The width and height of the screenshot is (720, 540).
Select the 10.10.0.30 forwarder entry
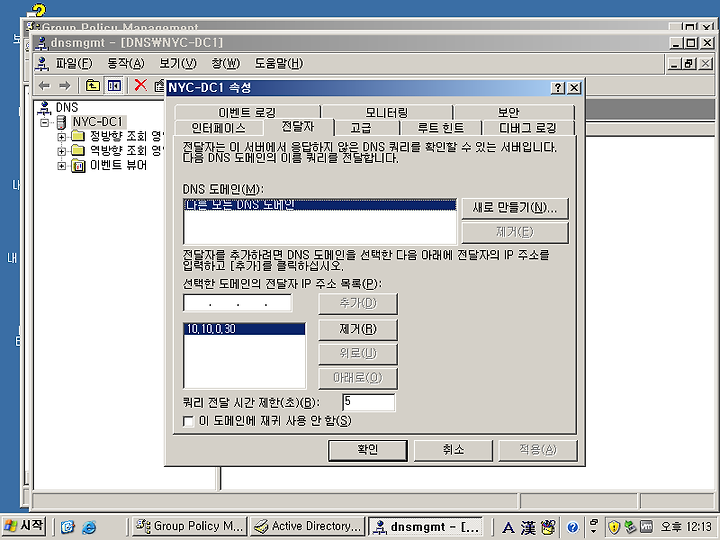click(x=244, y=329)
